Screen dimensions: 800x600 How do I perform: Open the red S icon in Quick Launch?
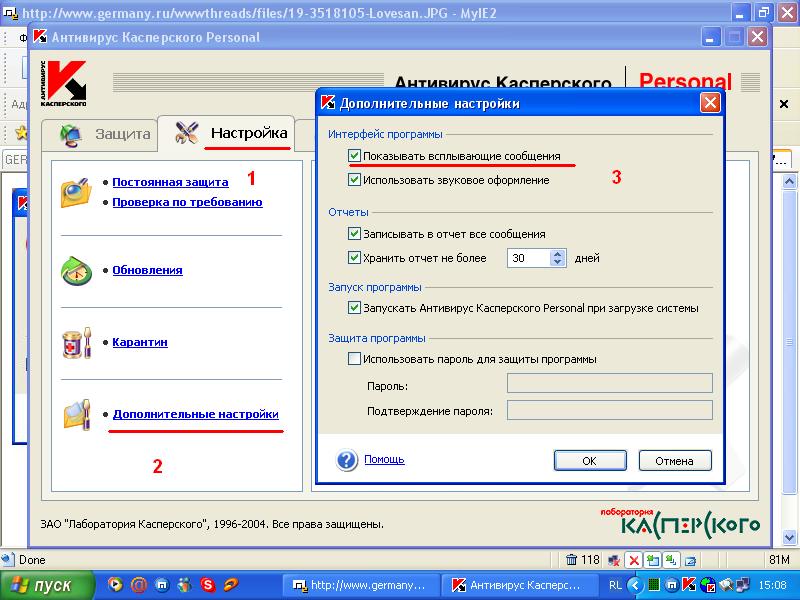(208, 585)
